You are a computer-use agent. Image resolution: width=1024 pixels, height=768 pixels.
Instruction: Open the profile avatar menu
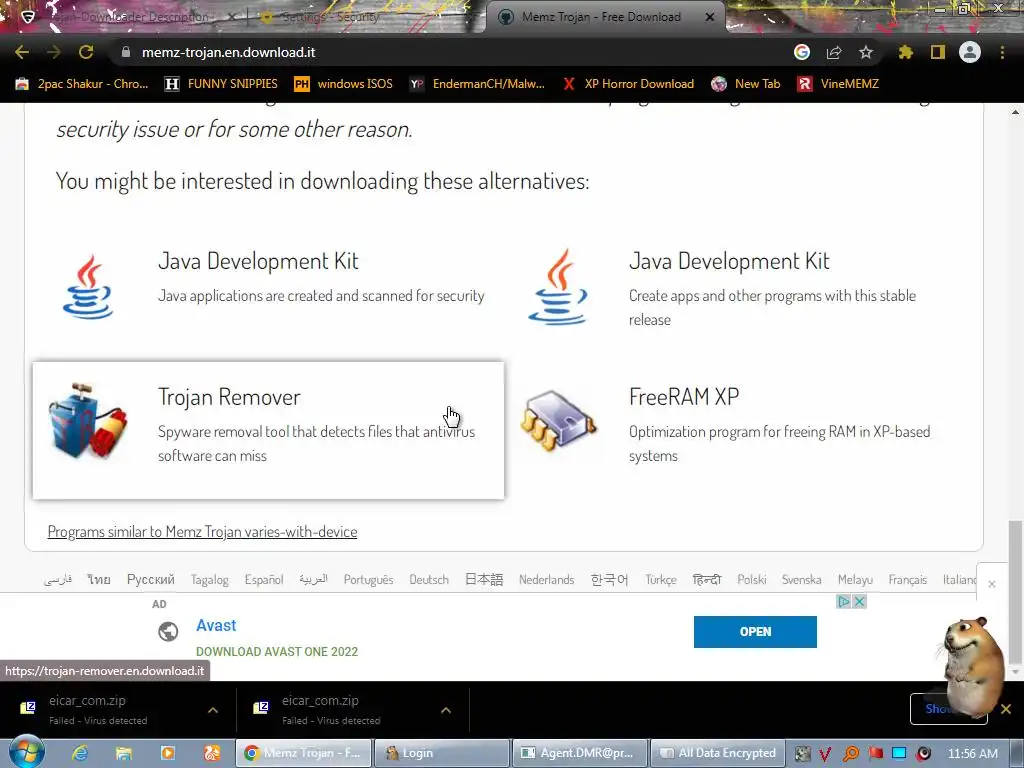pos(970,52)
